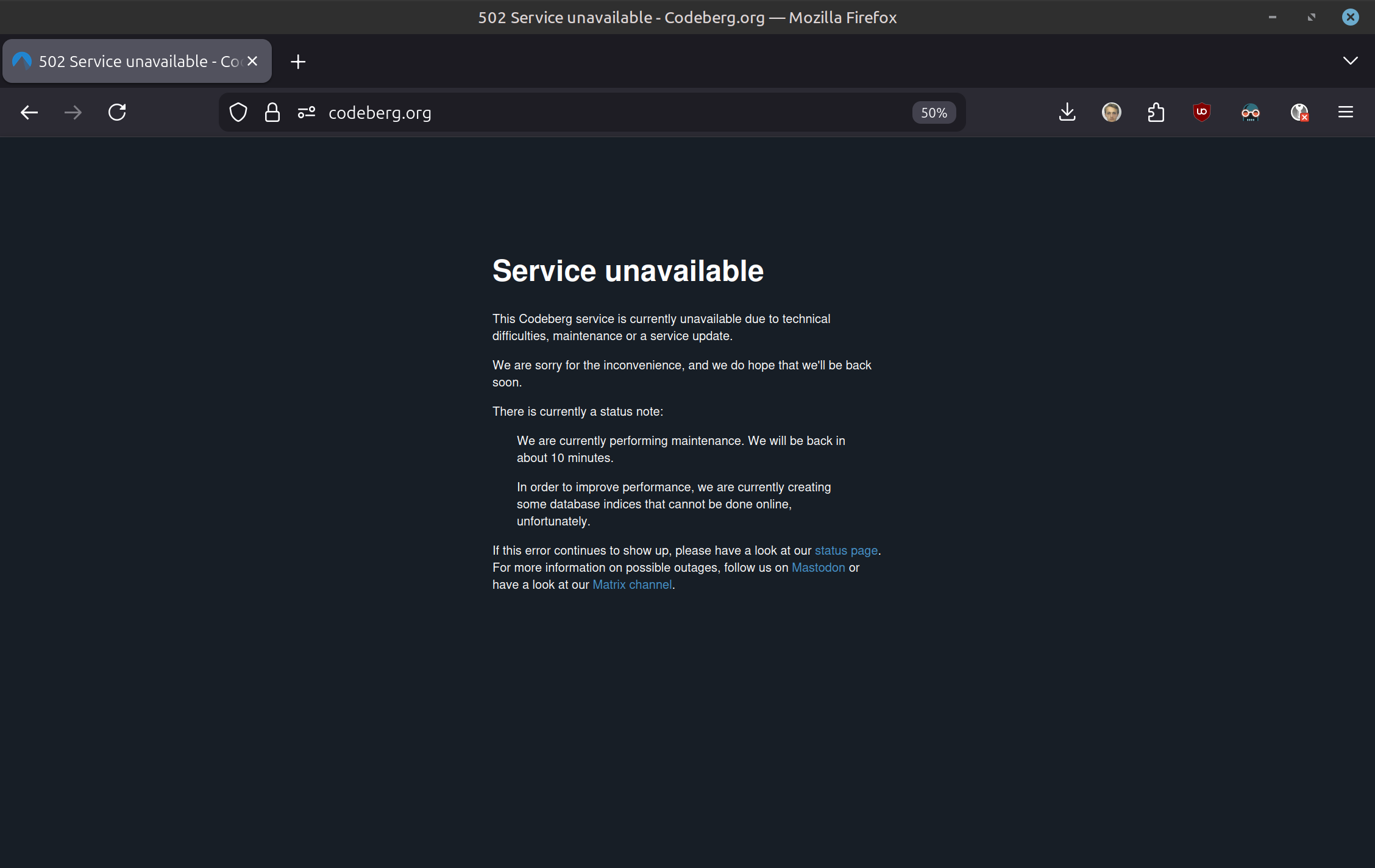
Task: Expand the list all tabs chevron
Action: (1350, 60)
